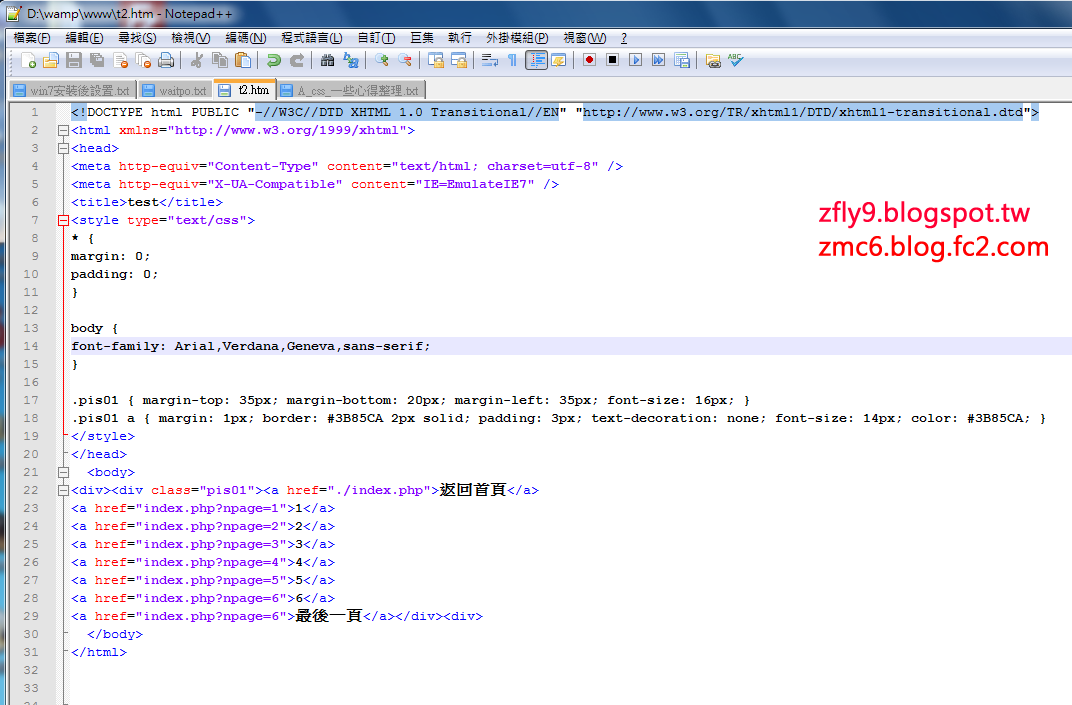Click the 最後一頁 text on line 29

[328, 615]
